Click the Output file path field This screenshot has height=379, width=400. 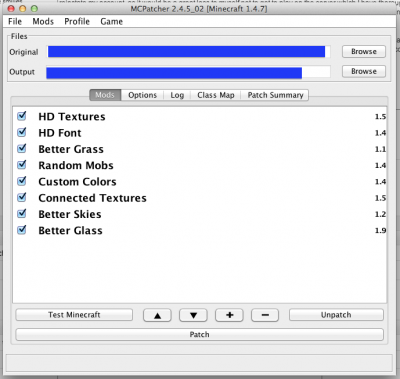pos(188,72)
